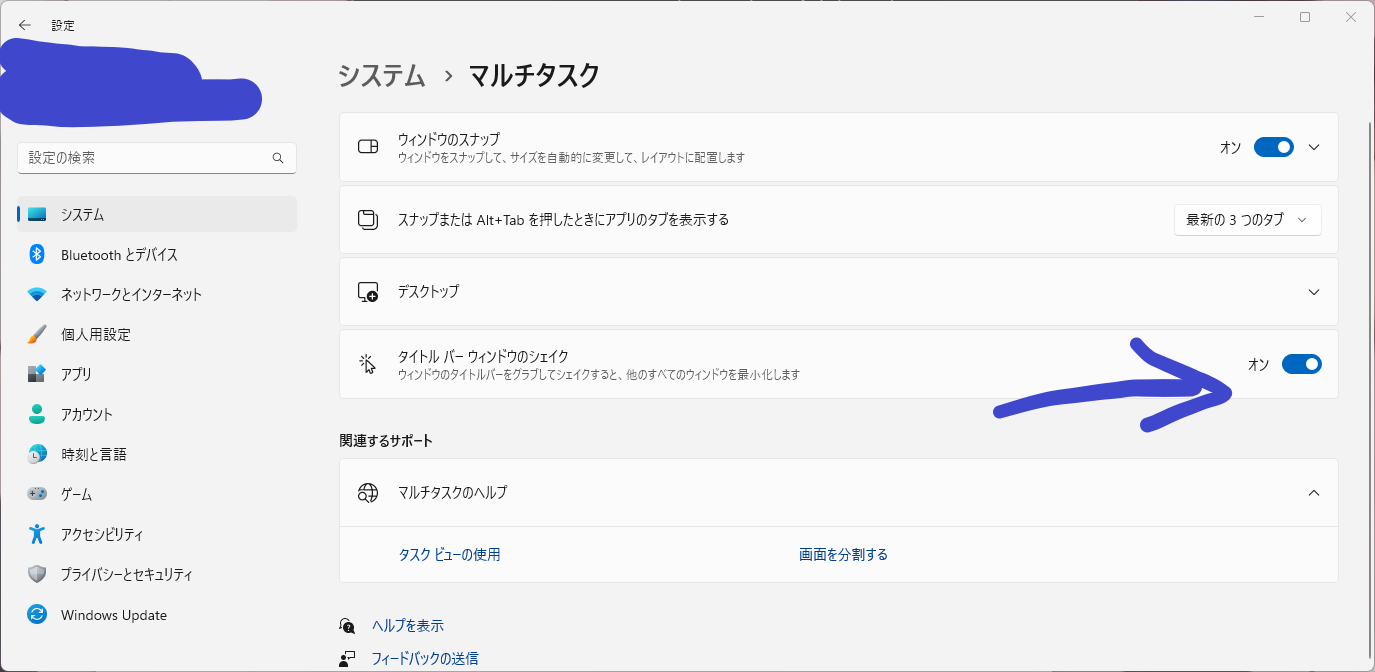Open Windows Update in sidebar

point(157,615)
